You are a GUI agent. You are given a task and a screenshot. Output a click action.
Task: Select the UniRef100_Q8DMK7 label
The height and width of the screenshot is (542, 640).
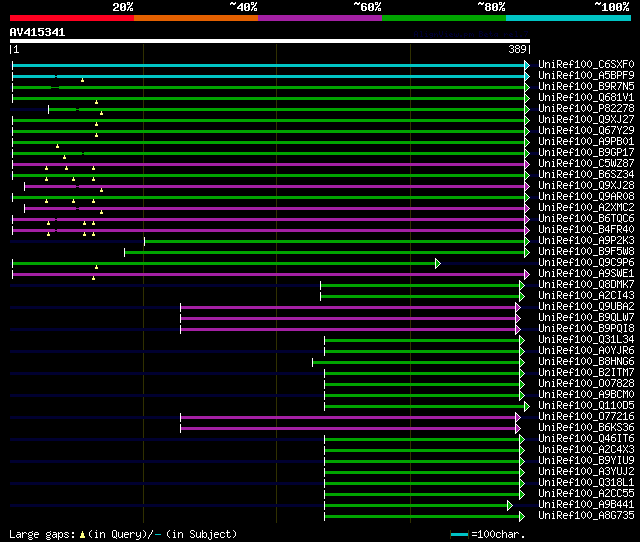click(586, 285)
